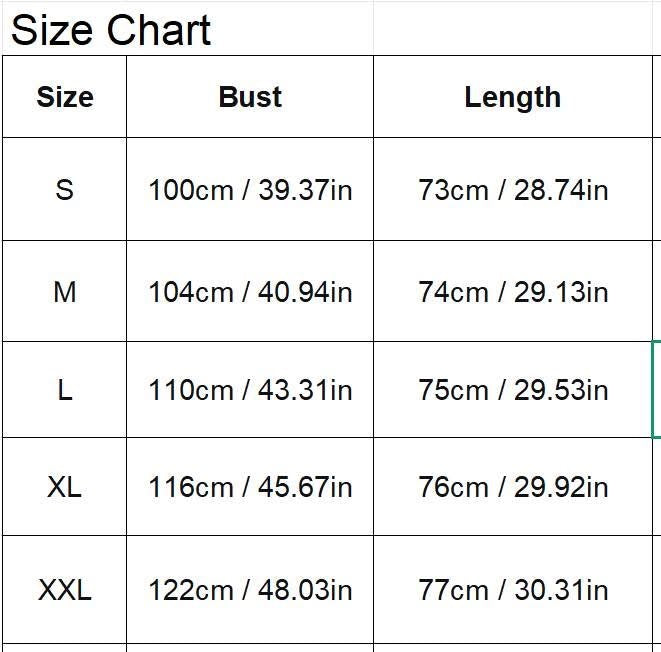The height and width of the screenshot is (652, 661).
Task: Click the S size cell
Action: point(64,189)
